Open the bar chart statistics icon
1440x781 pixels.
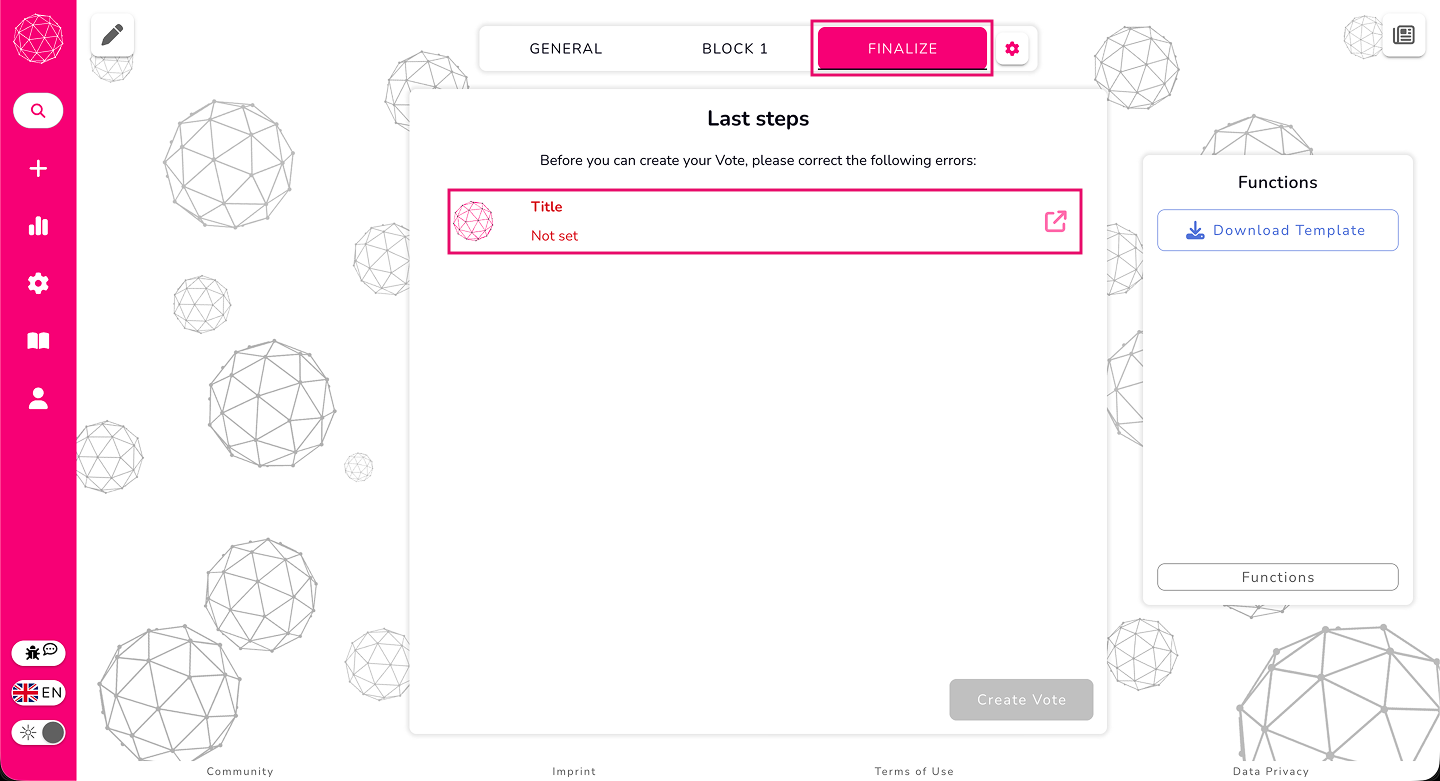click(38, 226)
